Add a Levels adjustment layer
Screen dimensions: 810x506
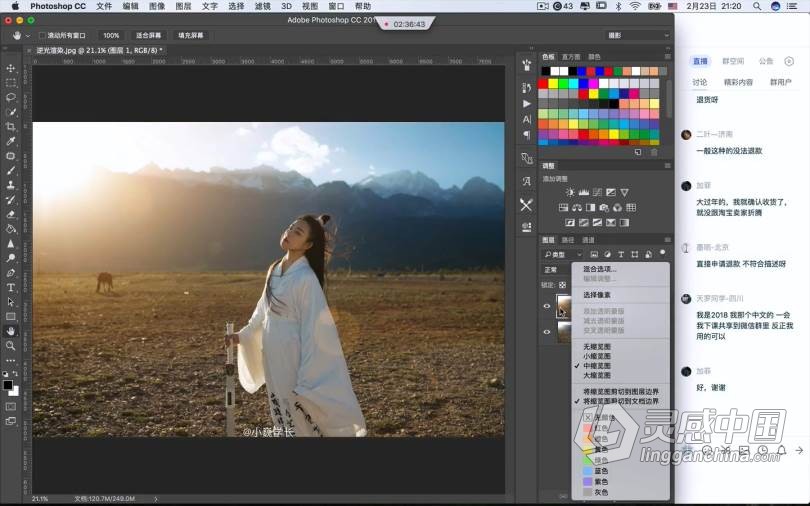point(584,192)
